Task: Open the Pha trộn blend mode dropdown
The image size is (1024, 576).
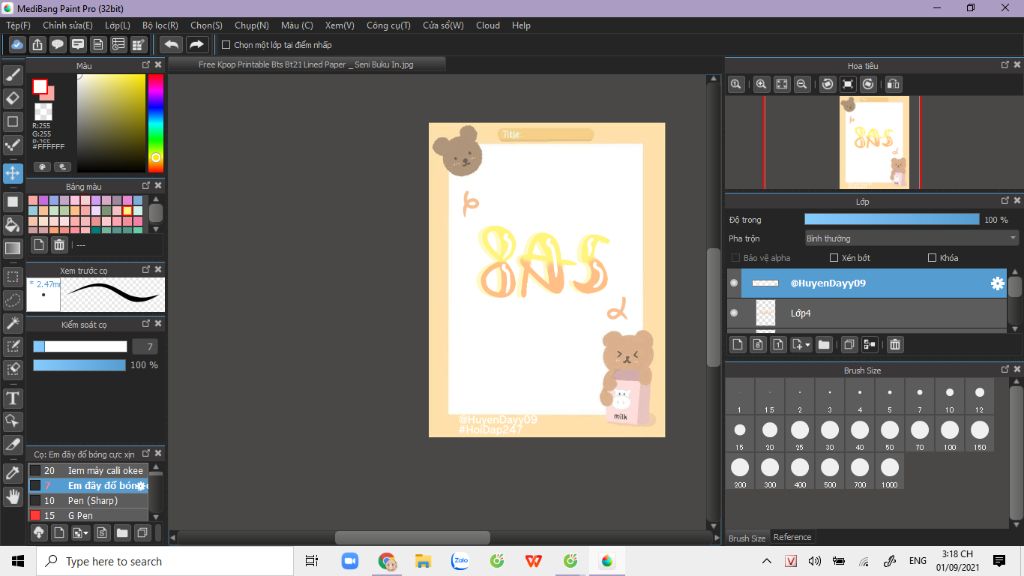Action: point(911,238)
